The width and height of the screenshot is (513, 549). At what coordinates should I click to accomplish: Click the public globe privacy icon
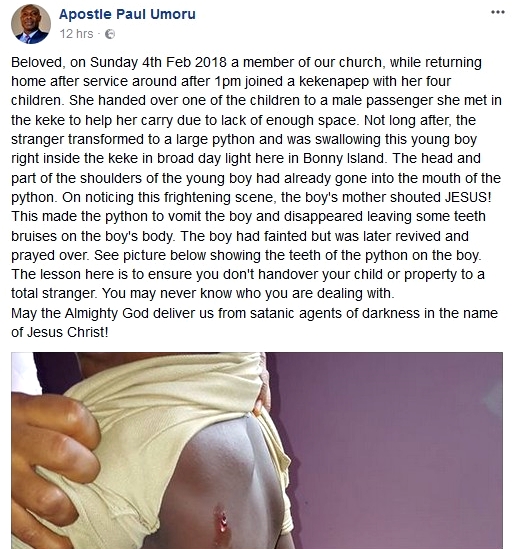click(x=110, y=34)
